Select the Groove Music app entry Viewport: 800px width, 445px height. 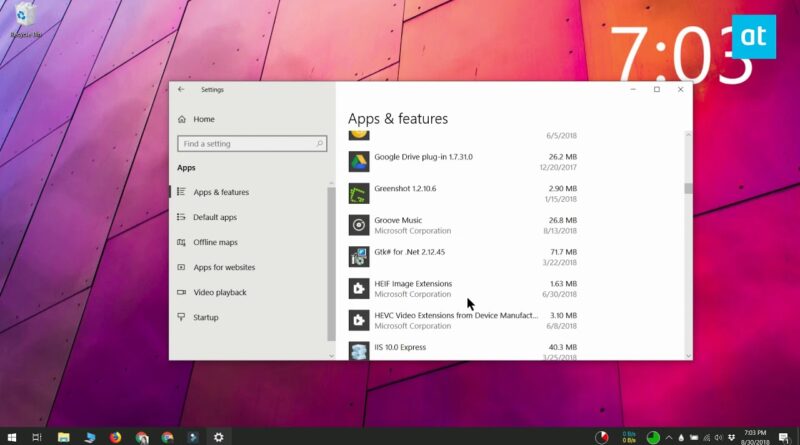coord(463,225)
